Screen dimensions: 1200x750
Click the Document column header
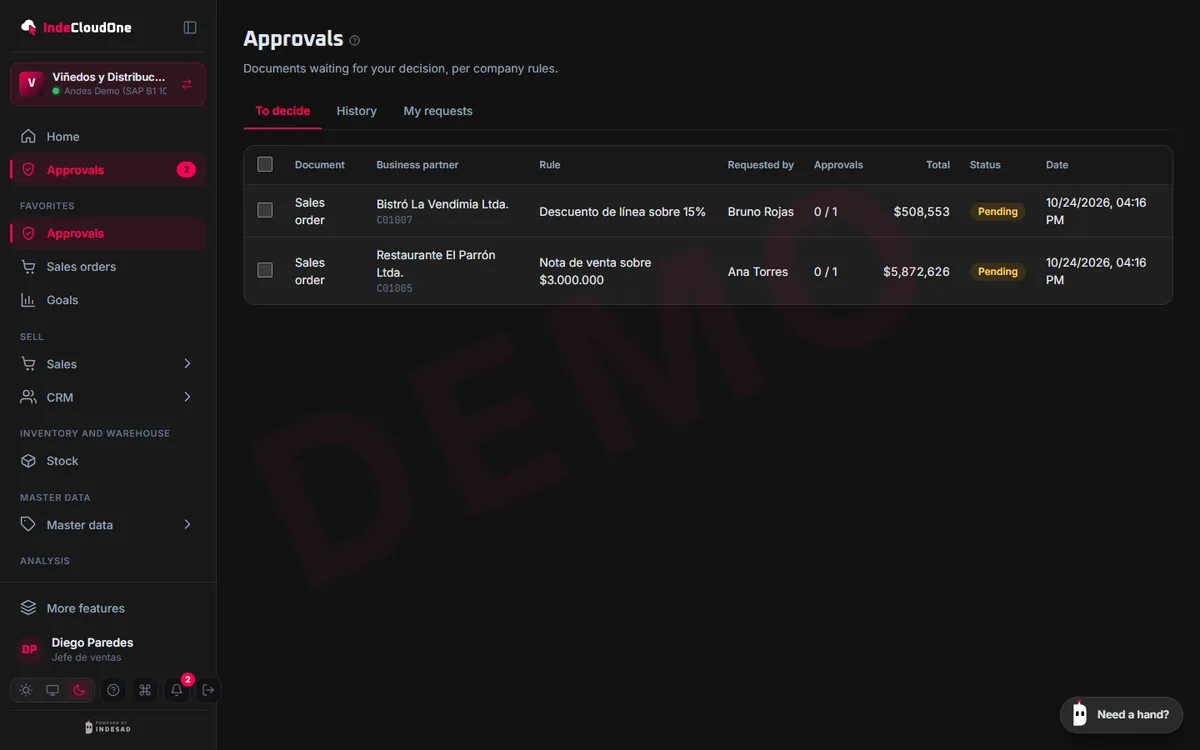(320, 165)
